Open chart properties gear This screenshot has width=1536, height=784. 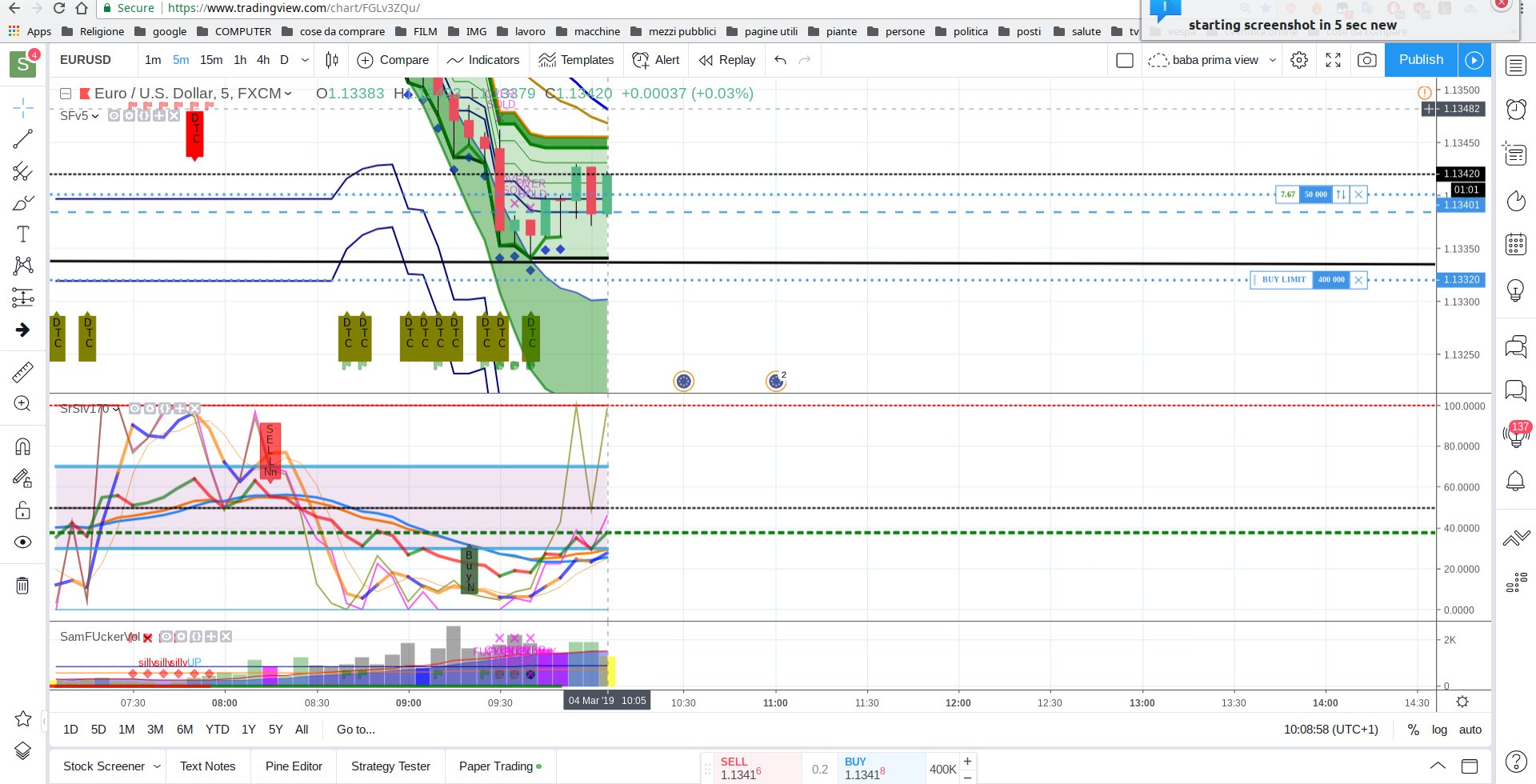click(1299, 60)
